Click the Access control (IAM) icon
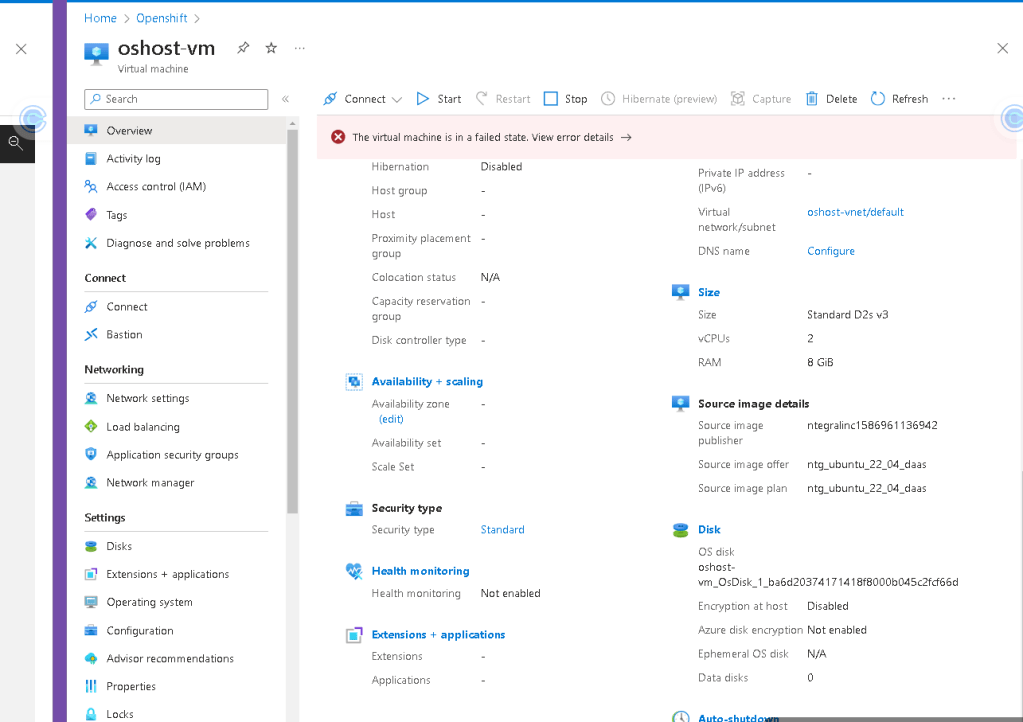 91,187
